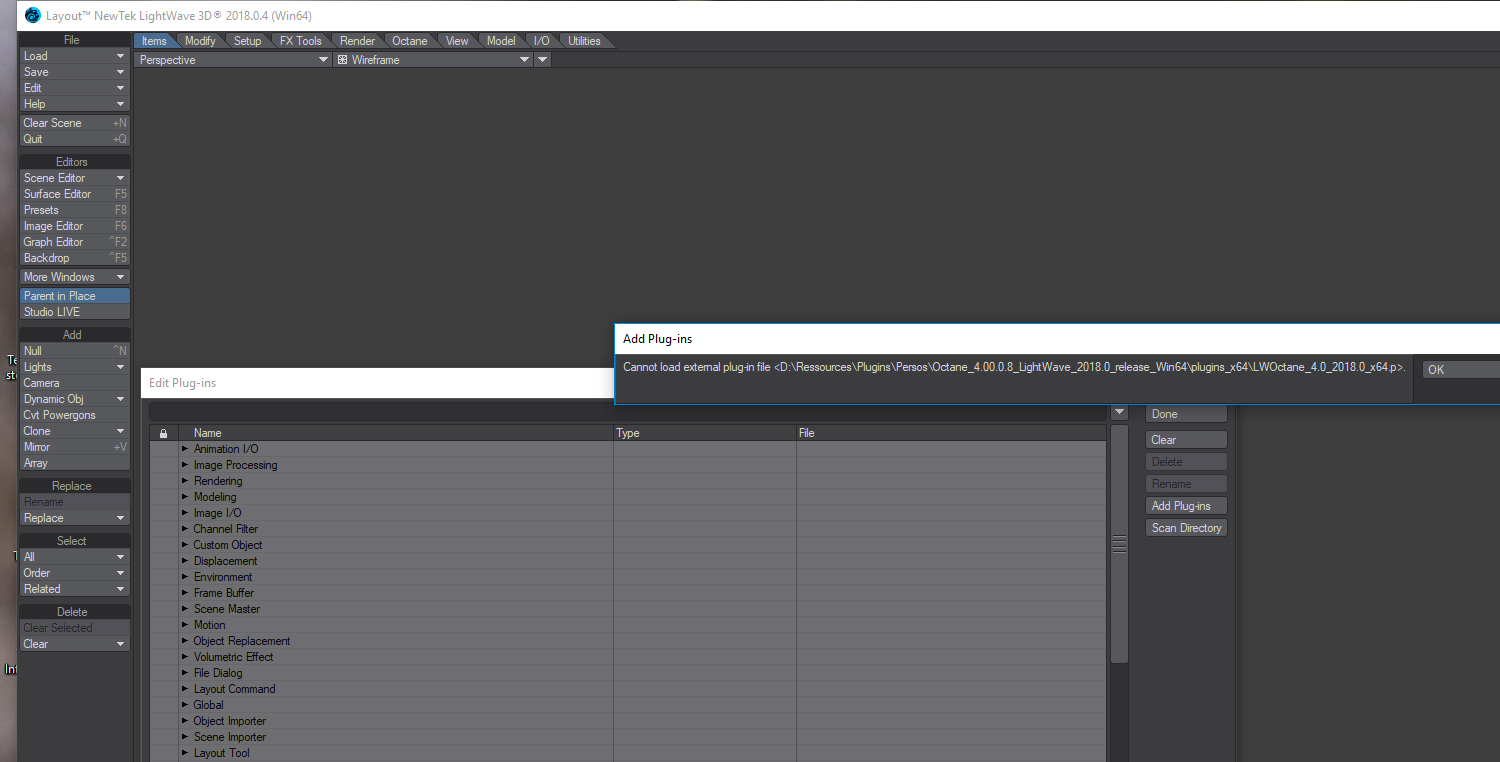Open the Wireframe display mode dropdown

[x=433, y=60]
